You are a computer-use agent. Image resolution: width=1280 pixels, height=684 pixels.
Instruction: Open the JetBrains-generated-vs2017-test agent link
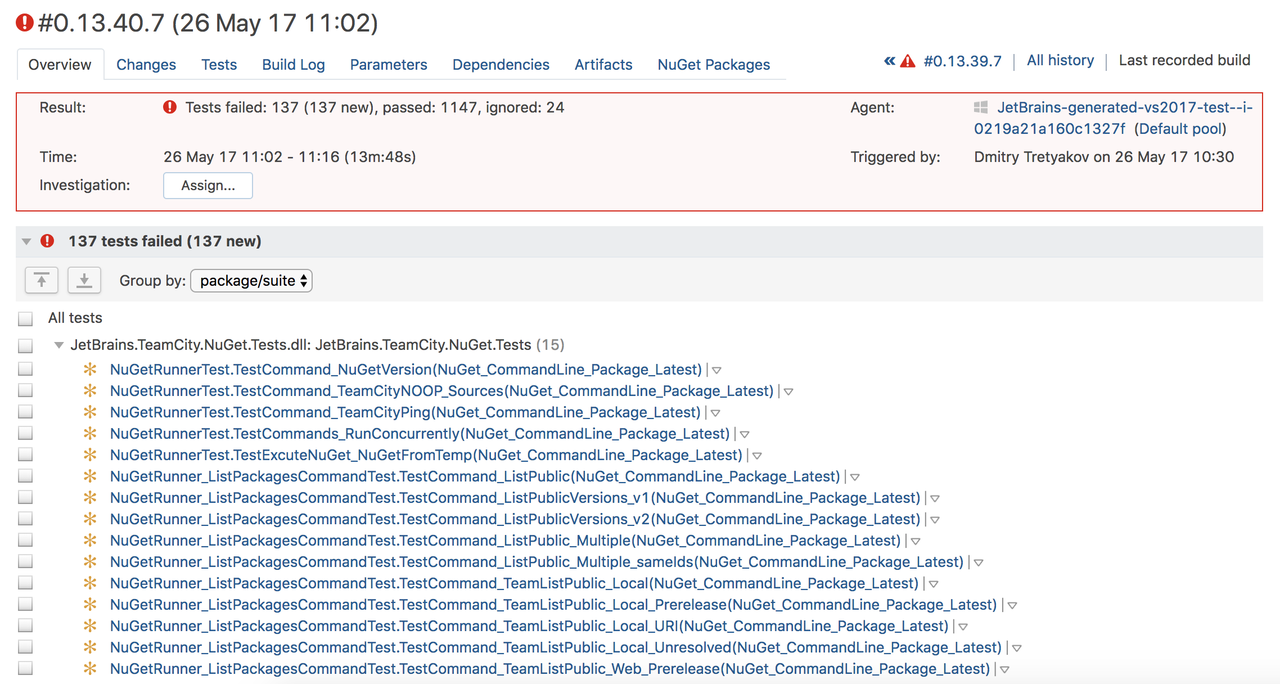1113,118
